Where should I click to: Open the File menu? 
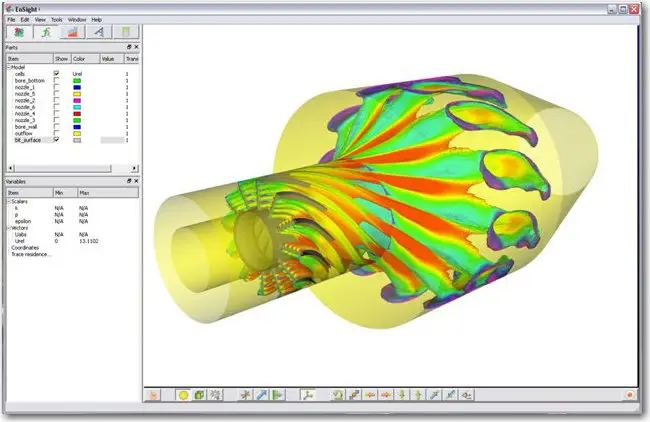pos(11,19)
